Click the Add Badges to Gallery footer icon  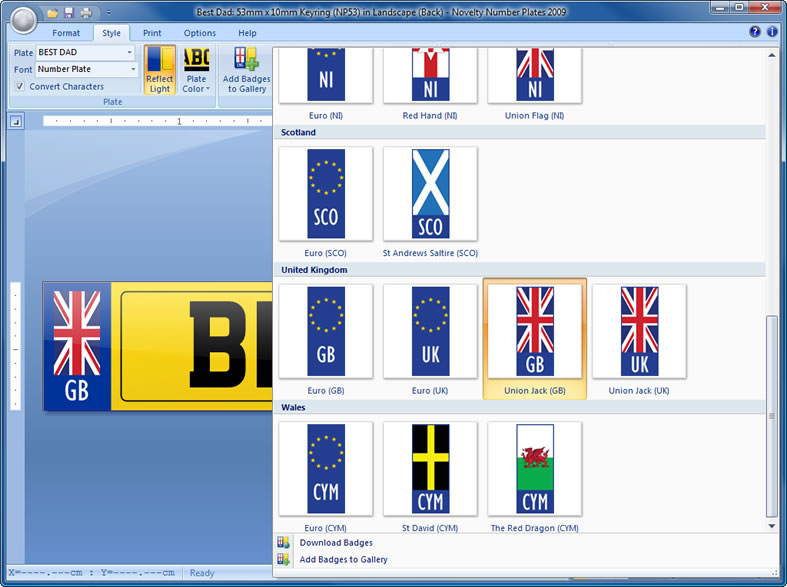coord(283,559)
